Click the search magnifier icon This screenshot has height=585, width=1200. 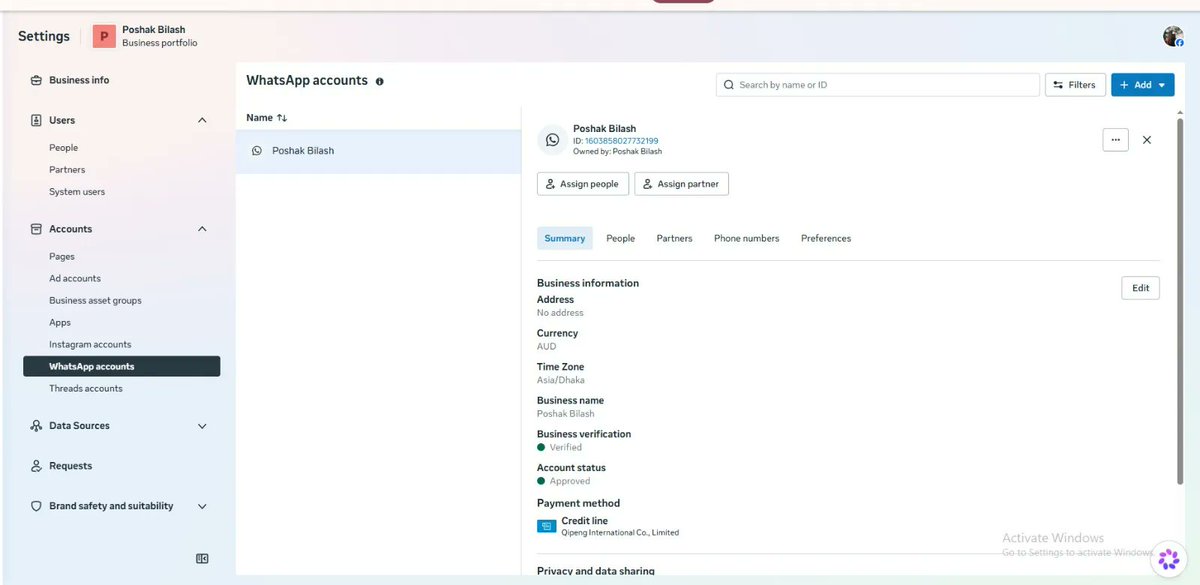[729, 85]
